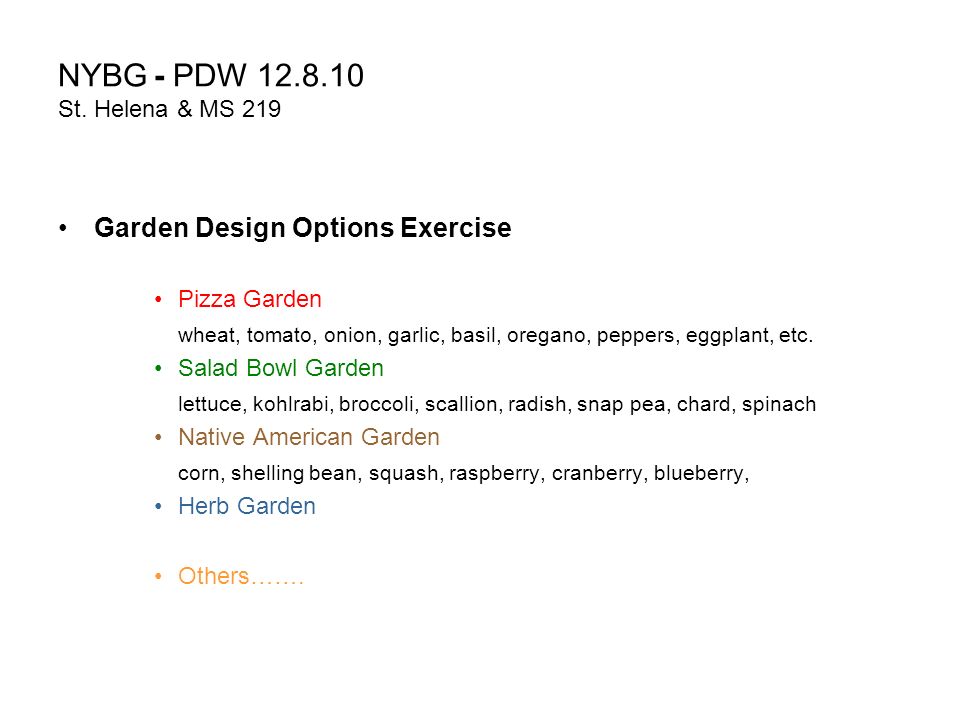This screenshot has width=960, height=720.
Task: Click the black bullet beside Garden Design Options
Action: click(x=63, y=228)
